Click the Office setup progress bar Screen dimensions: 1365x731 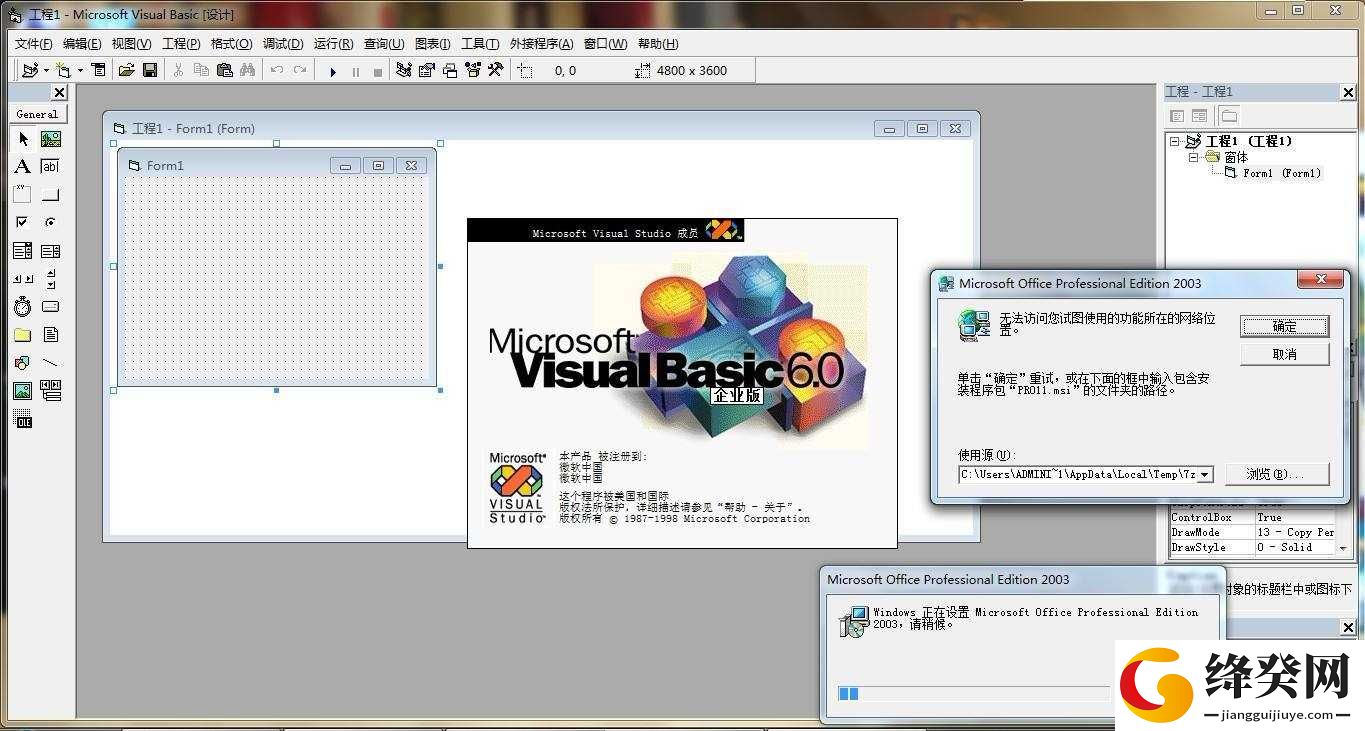coord(974,693)
